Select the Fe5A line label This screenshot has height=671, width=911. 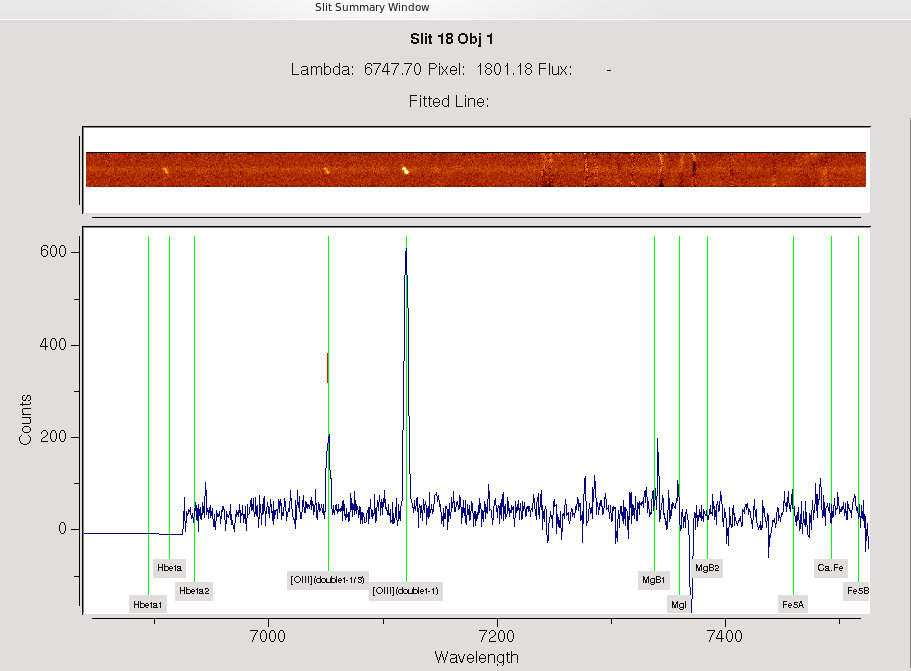pos(793,604)
